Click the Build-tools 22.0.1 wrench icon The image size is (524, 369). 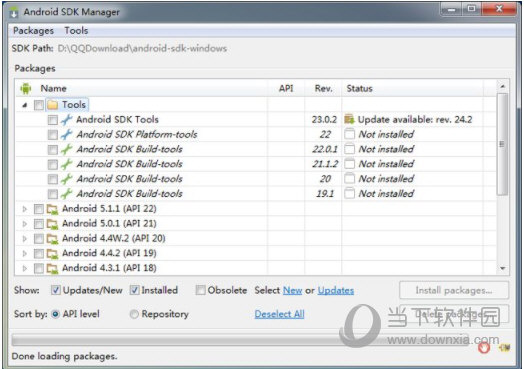click(x=67, y=149)
